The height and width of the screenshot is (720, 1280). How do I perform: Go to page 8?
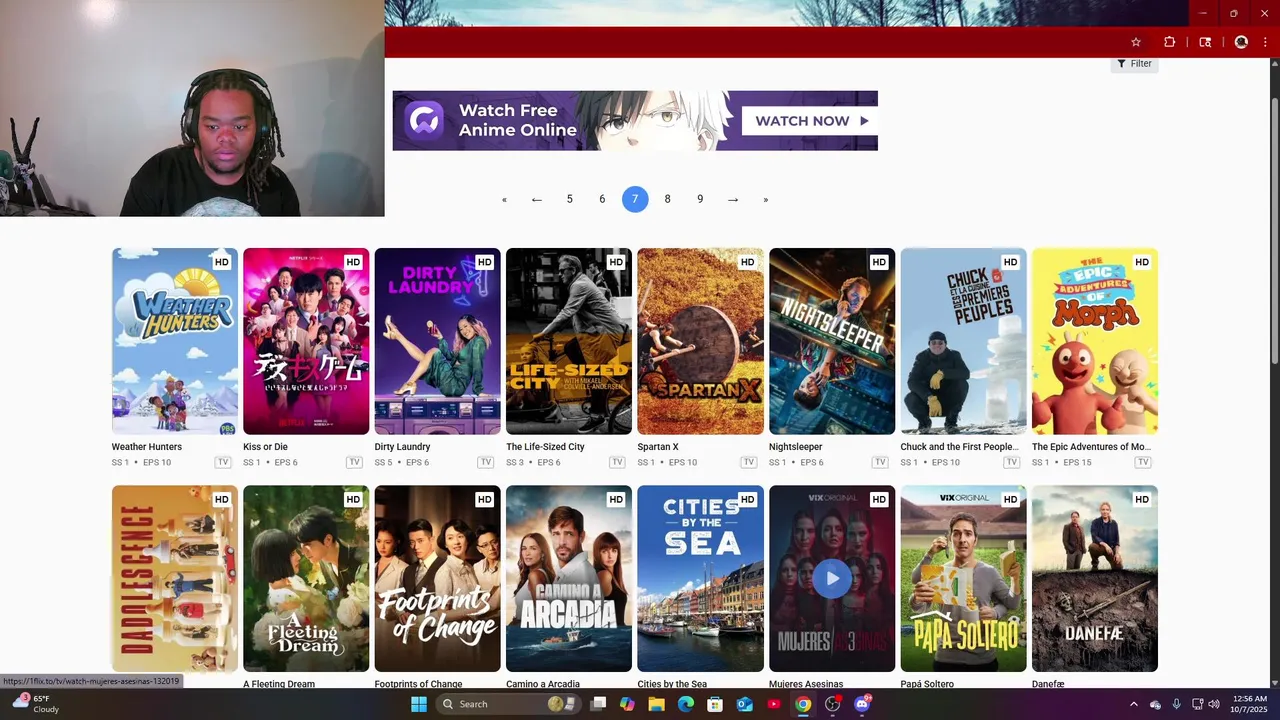[x=668, y=199]
